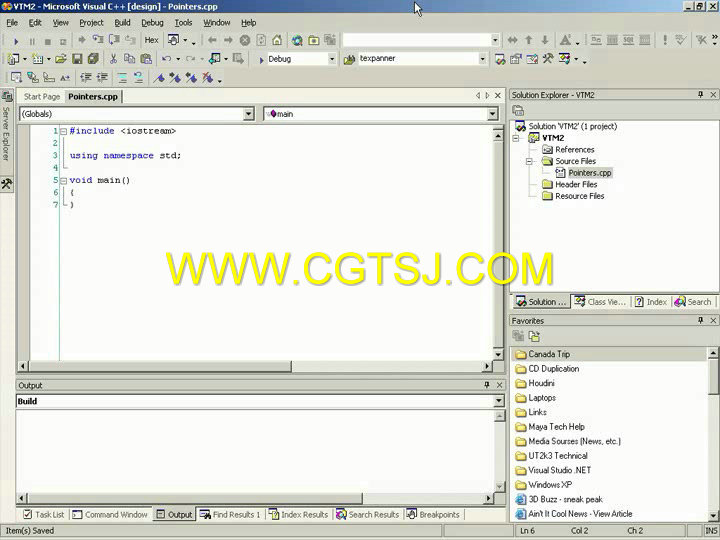Open the main members dropdown

pyautogui.click(x=492, y=114)
